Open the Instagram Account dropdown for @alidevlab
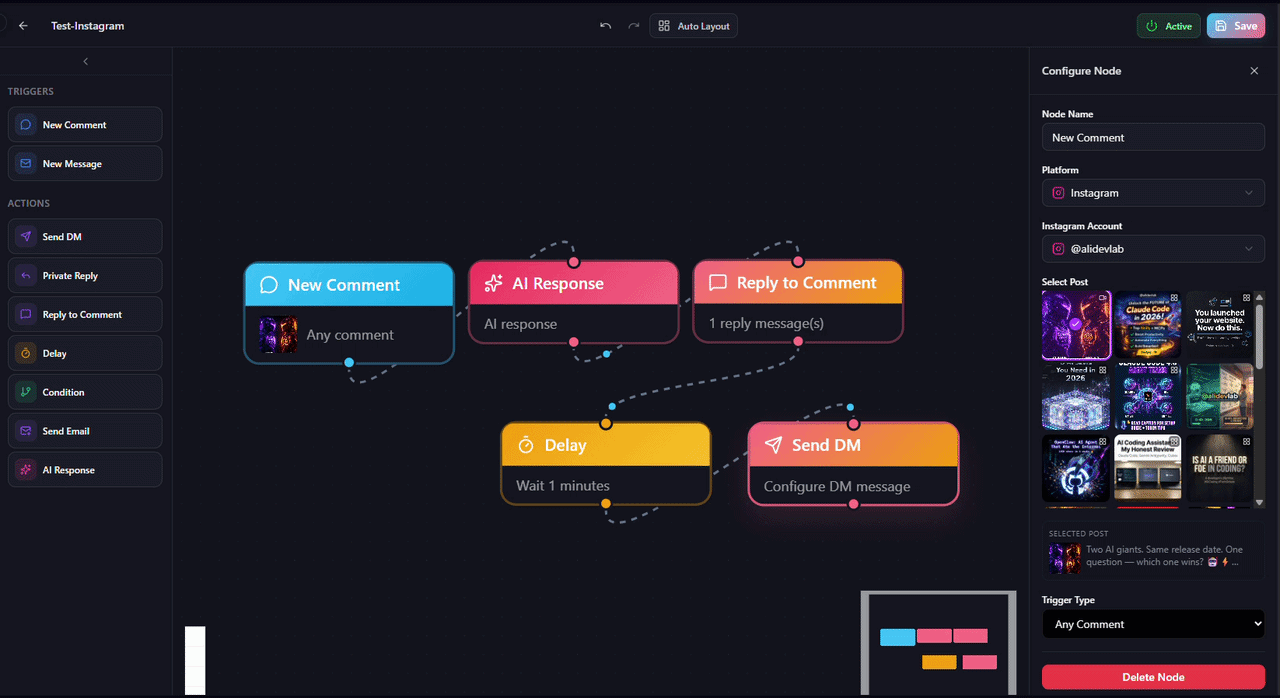This screenshot has height=698, width=1280. coord(1153,248)
